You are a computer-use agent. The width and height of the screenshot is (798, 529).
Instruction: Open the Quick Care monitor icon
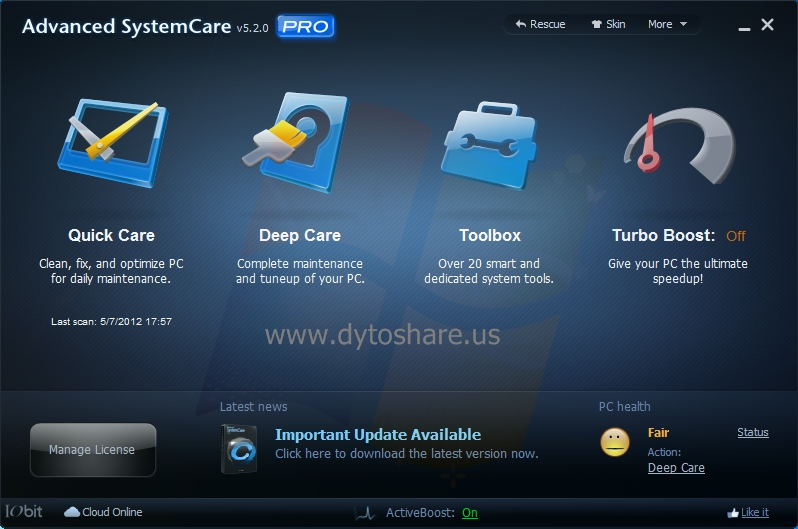tap(112, 143)
